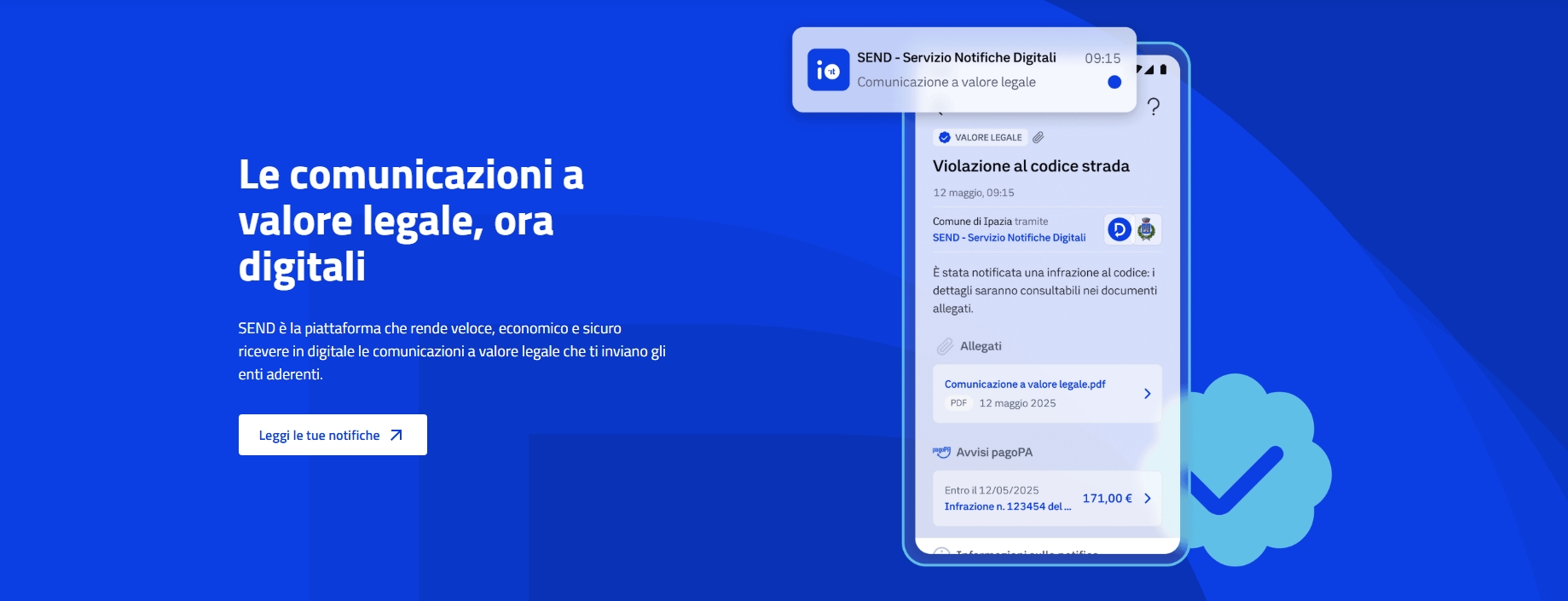Tap the question mark help icon

(1154, 107)
